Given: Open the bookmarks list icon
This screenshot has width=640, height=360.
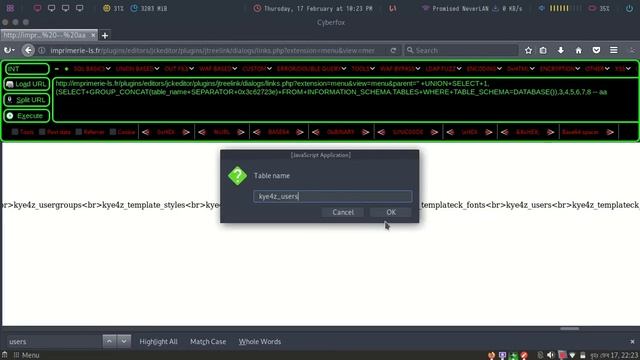Looking at the screenshot, I should (543, 50).
